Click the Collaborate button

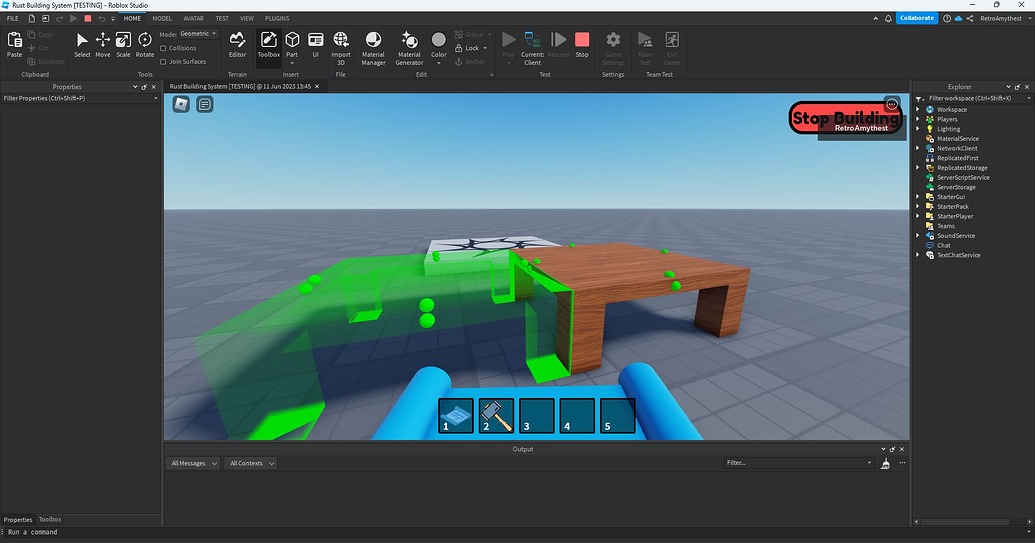(917, 18)
